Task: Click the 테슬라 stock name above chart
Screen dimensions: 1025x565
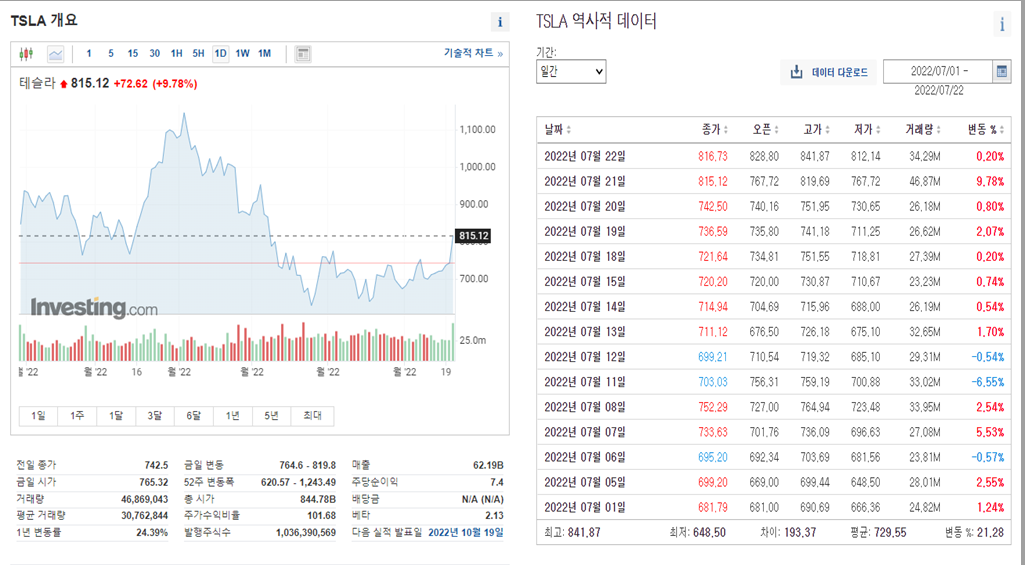Action: pyautogui.click(x=37, y=83)
